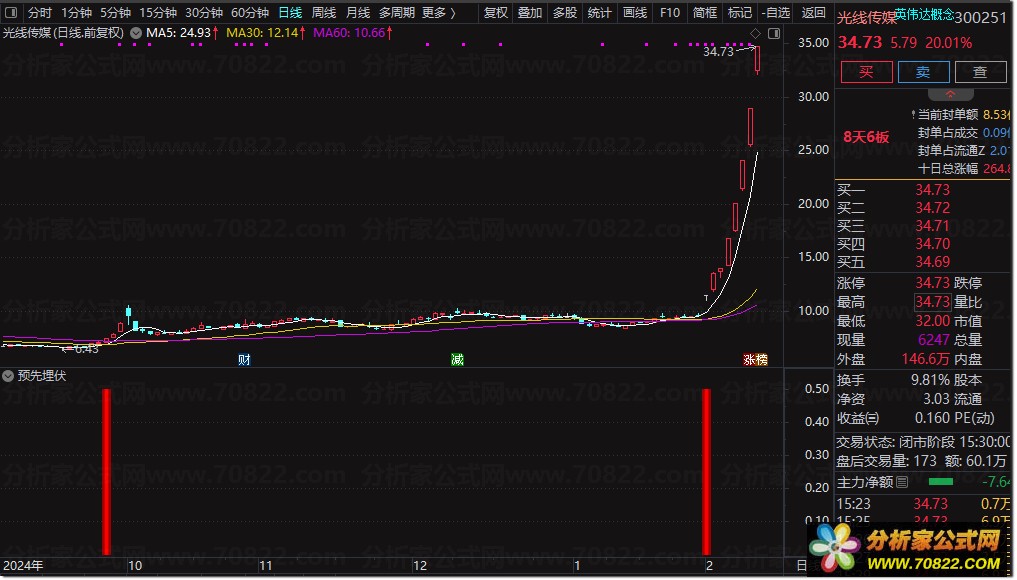Screen dimensions: 1017x580
Task: Click the 十日总涨幅 row
Action: [x=964, y=169]
